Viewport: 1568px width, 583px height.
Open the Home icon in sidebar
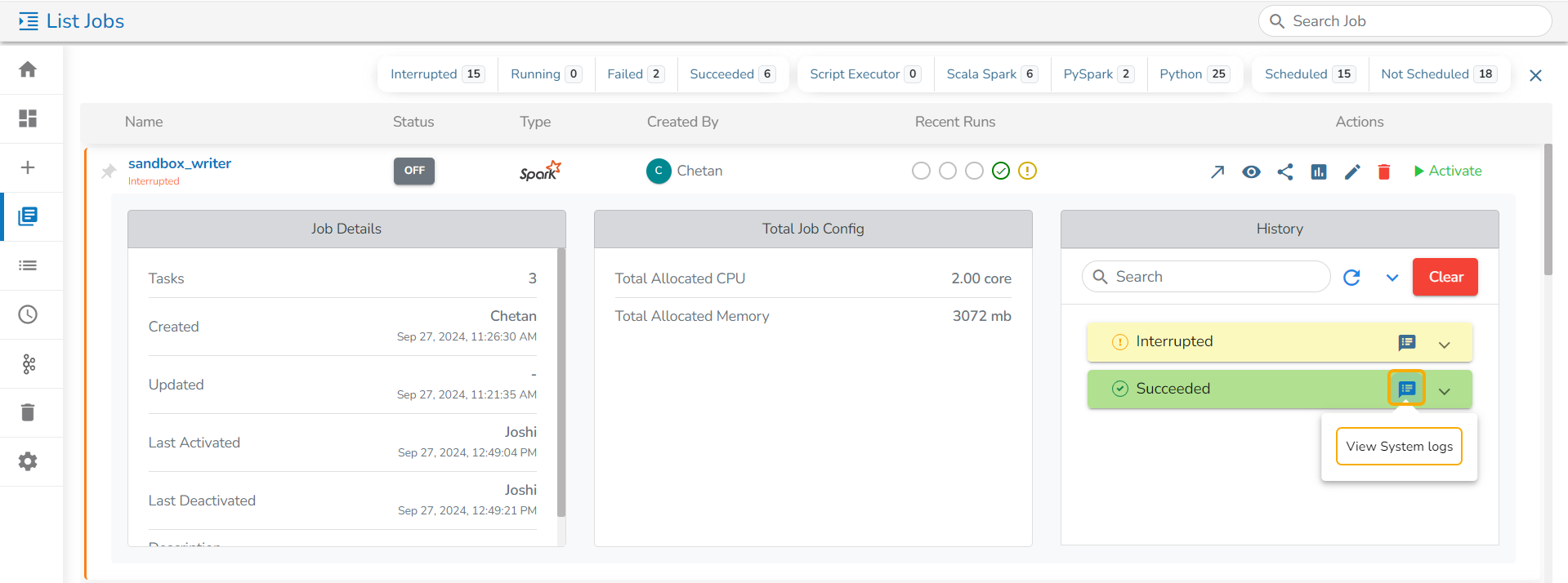tap(28, 69)
